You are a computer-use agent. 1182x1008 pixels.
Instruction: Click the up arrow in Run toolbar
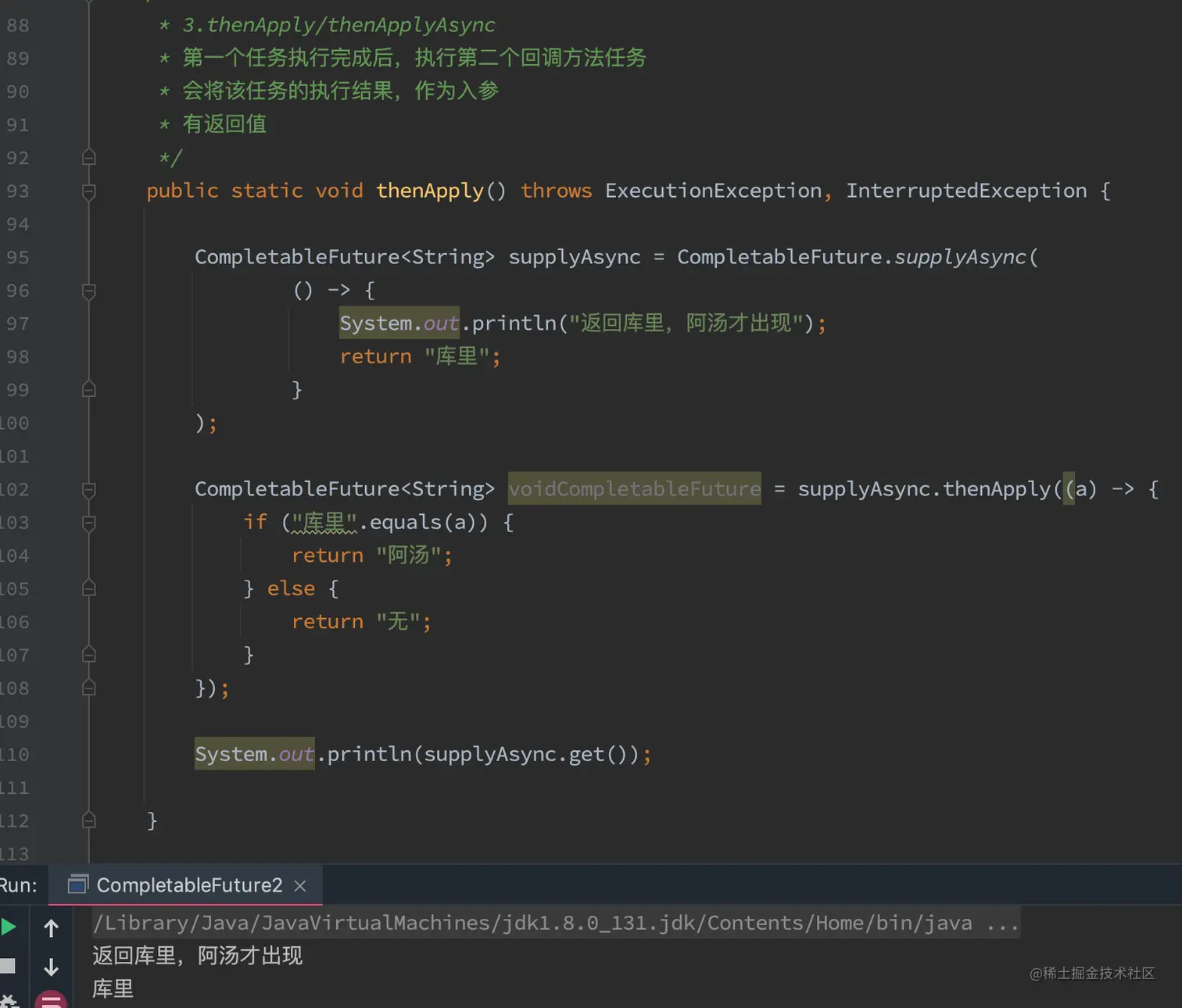click(x=52, y=928)
